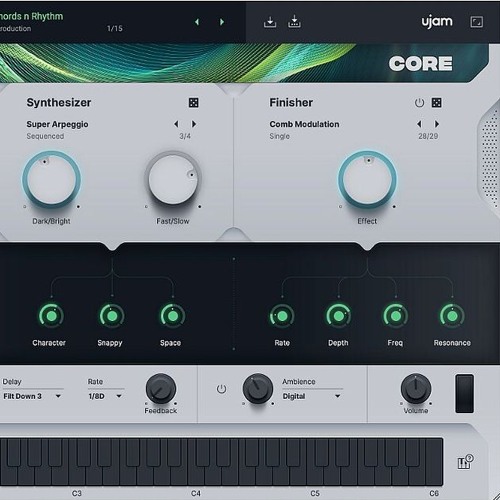Click the delay Feedback knob
Screen dimensions: 500x500
pyautogui.click(x=161, y=389)
